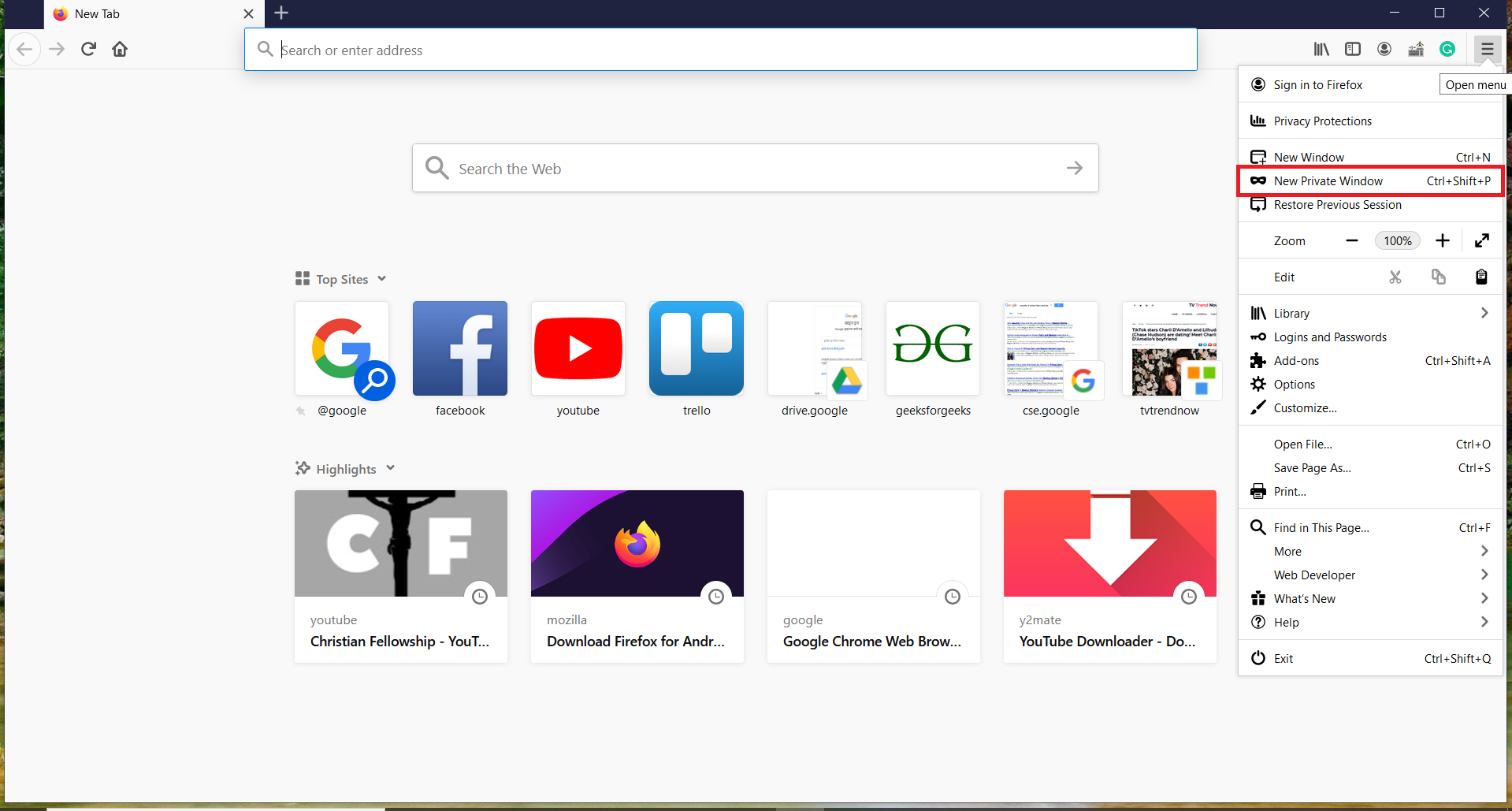Open Christian Fellowship YouTube highlight
Screen dimensions: 1512x811
click(x=401, y=576)
